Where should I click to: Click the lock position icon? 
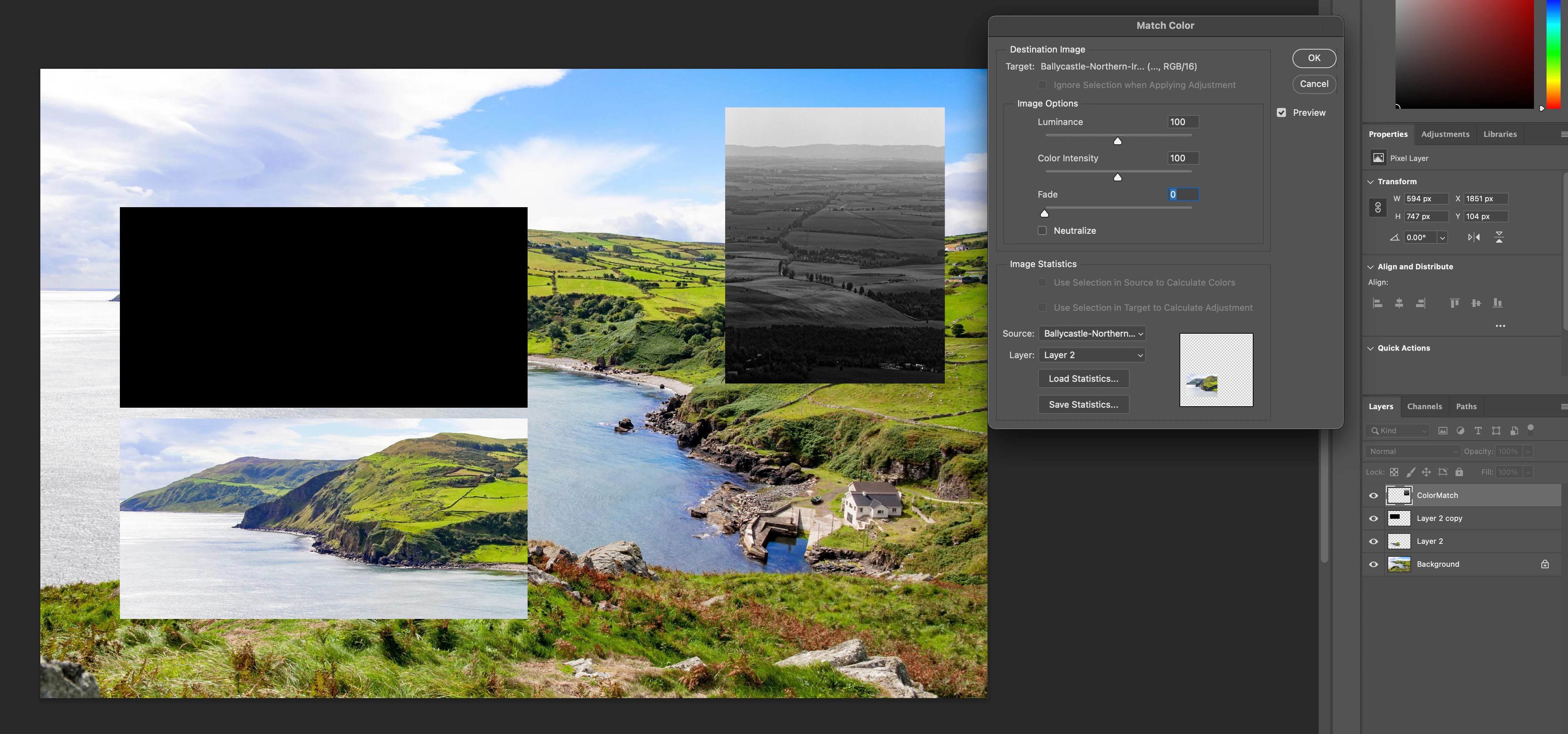pyautogui.click(x=1426, y=472)
